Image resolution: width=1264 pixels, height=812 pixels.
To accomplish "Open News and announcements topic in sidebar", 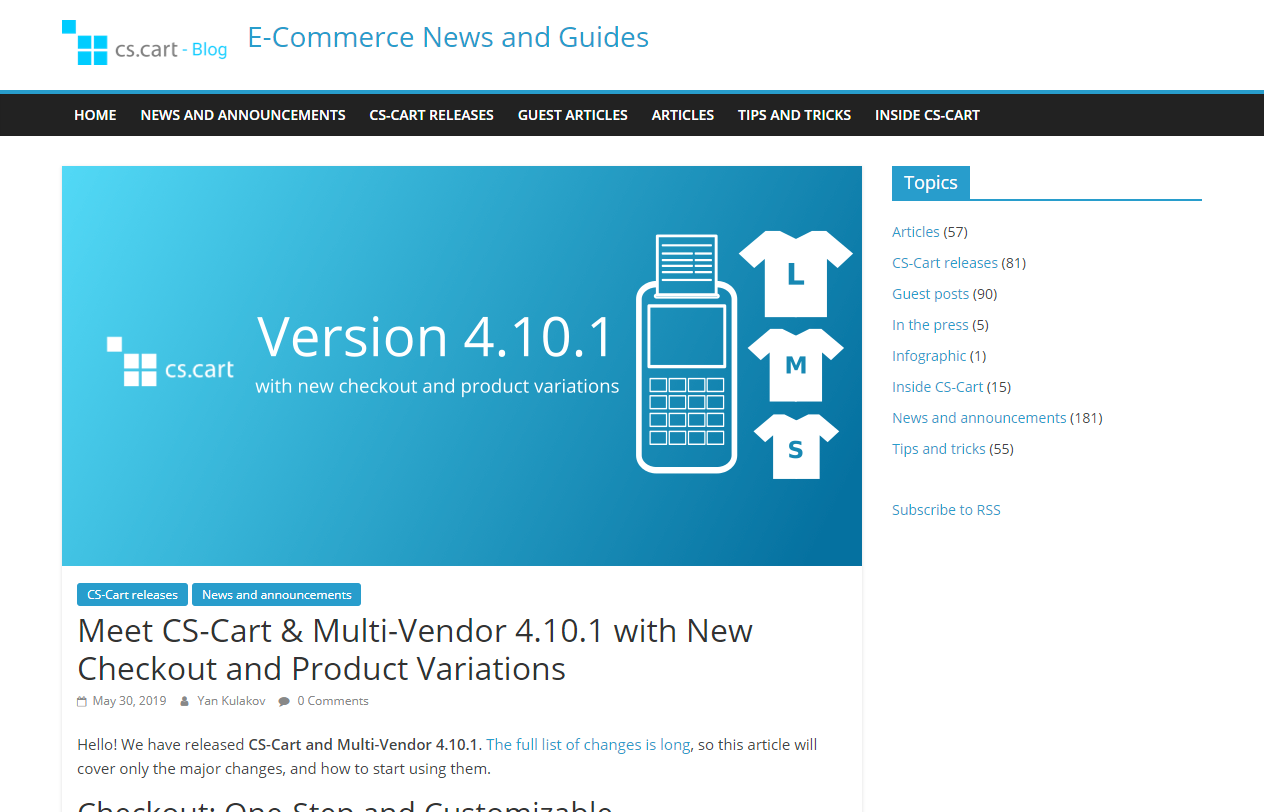I will click(979, 418).
